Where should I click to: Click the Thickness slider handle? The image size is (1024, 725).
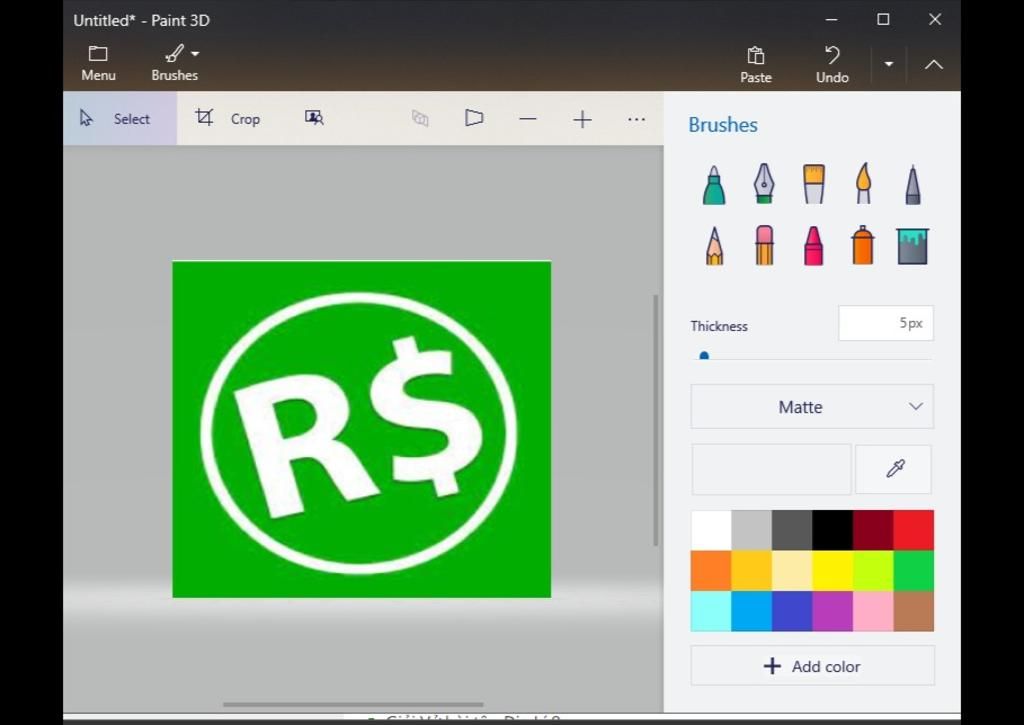704,356
